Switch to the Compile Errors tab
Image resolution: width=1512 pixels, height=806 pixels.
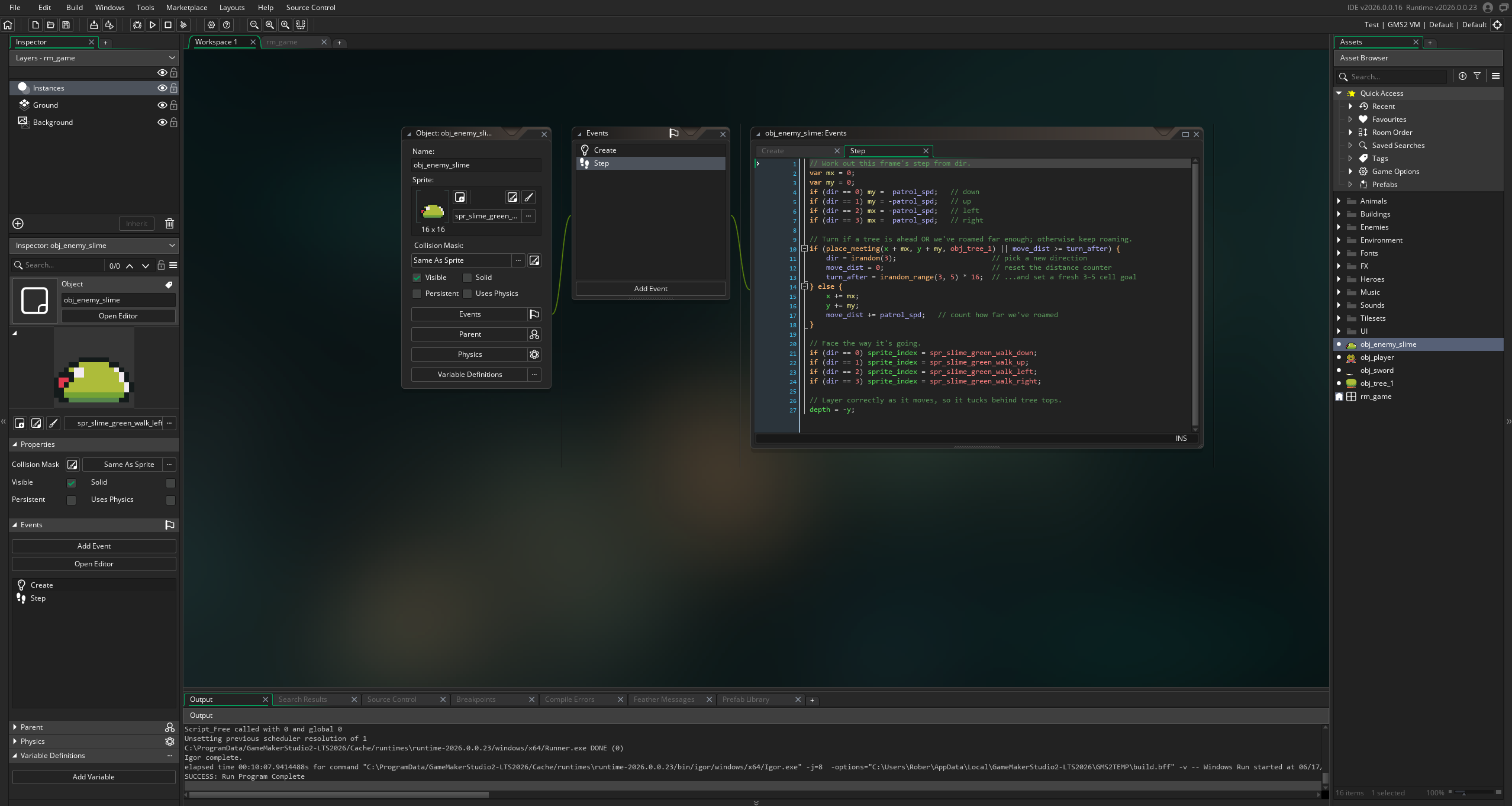pos(569,699)
